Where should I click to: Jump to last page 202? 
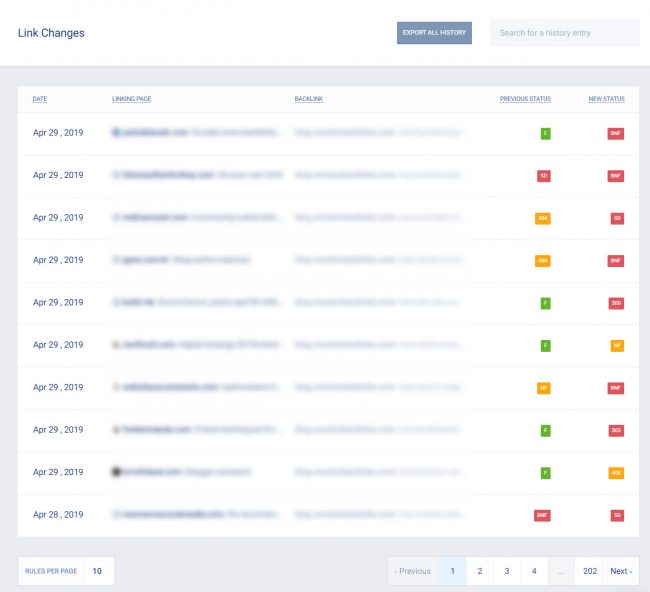click(590, 571)
